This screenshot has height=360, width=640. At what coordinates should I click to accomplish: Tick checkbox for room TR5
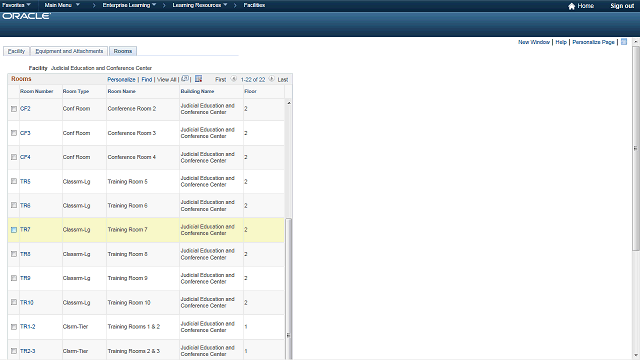click(x=14, y=181)
